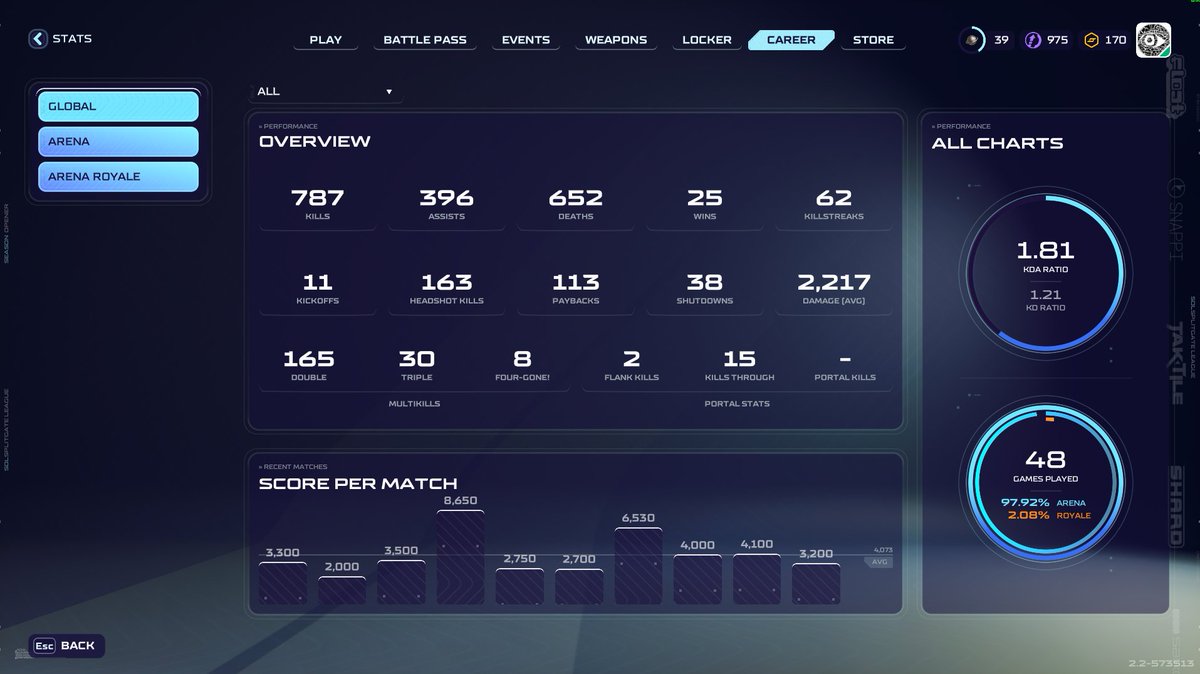The height and width of the screenshot is (674, 1200).
Task: Open the PLAY tab
Action: (x=325, y=40)
